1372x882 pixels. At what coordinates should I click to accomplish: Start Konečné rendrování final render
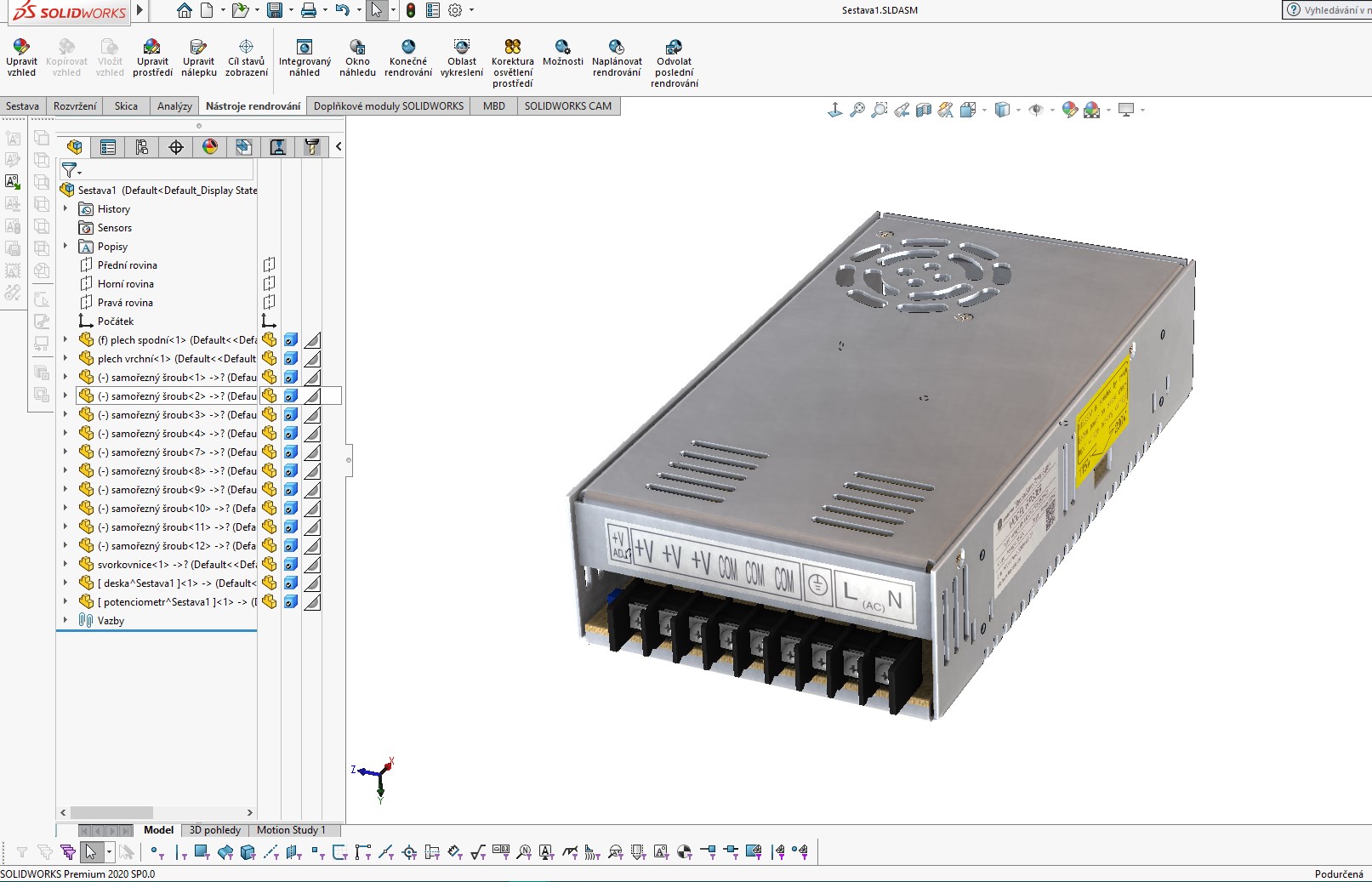408,48
